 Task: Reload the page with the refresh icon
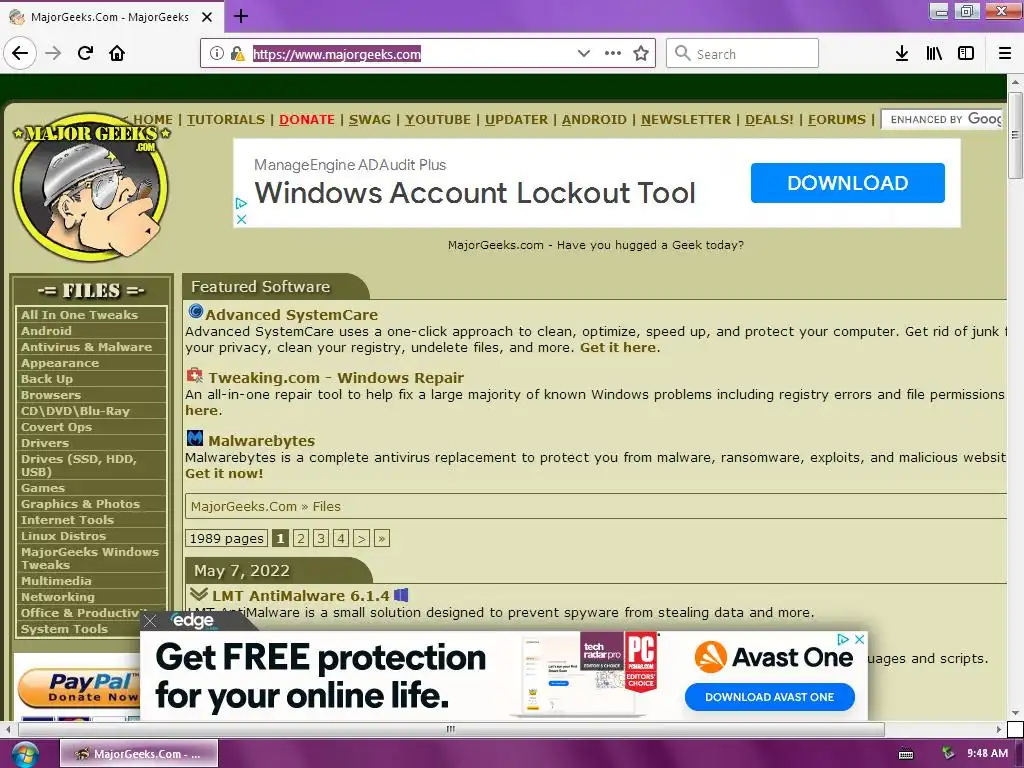[86, 53]
